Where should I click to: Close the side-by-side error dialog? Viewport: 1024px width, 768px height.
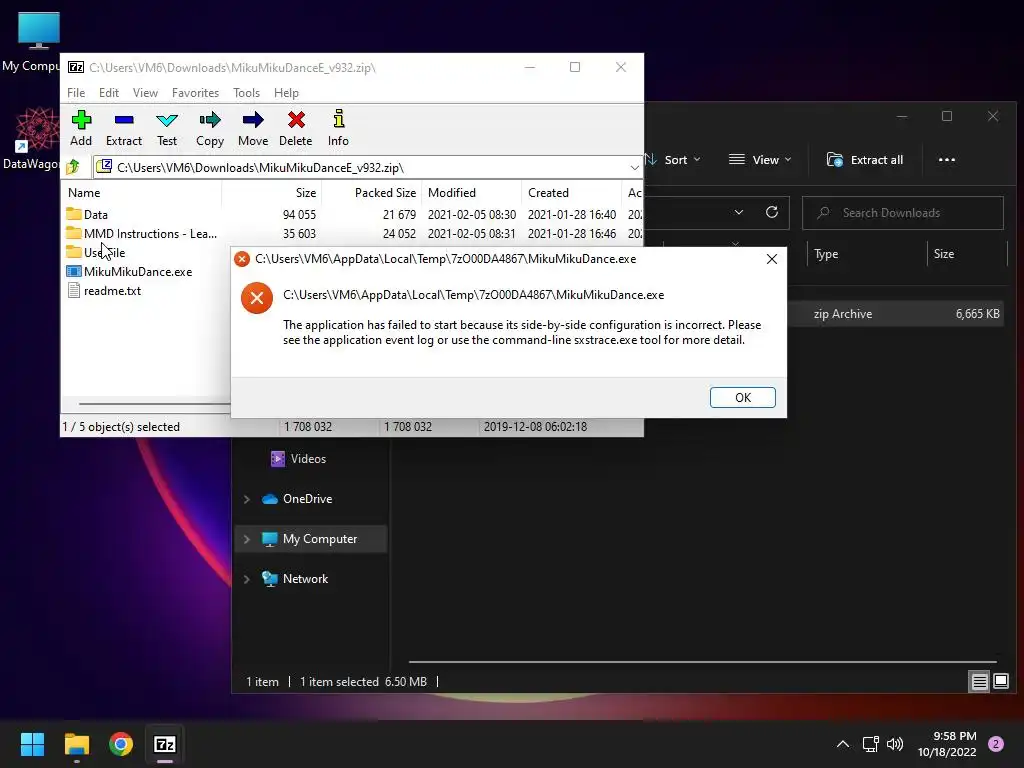tap(772, 259)
